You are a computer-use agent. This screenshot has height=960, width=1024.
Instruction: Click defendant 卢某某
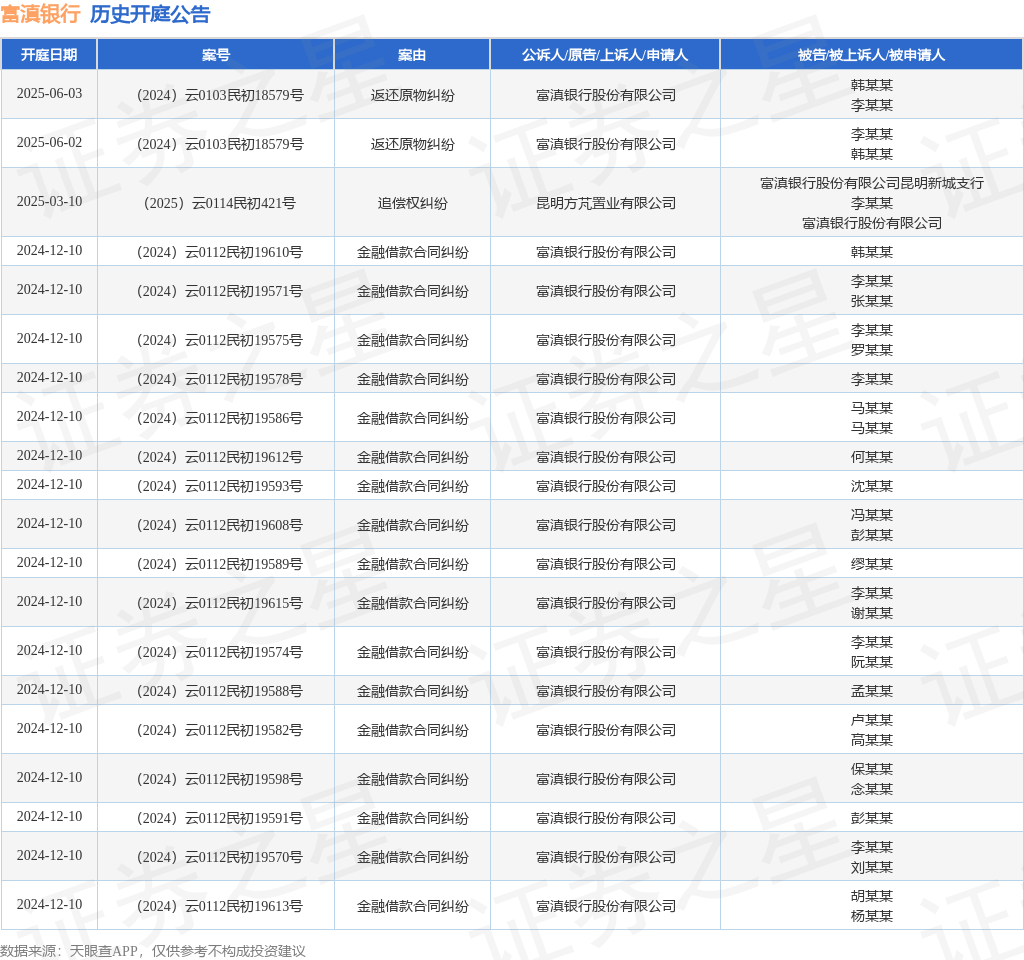tap(872, 720)
